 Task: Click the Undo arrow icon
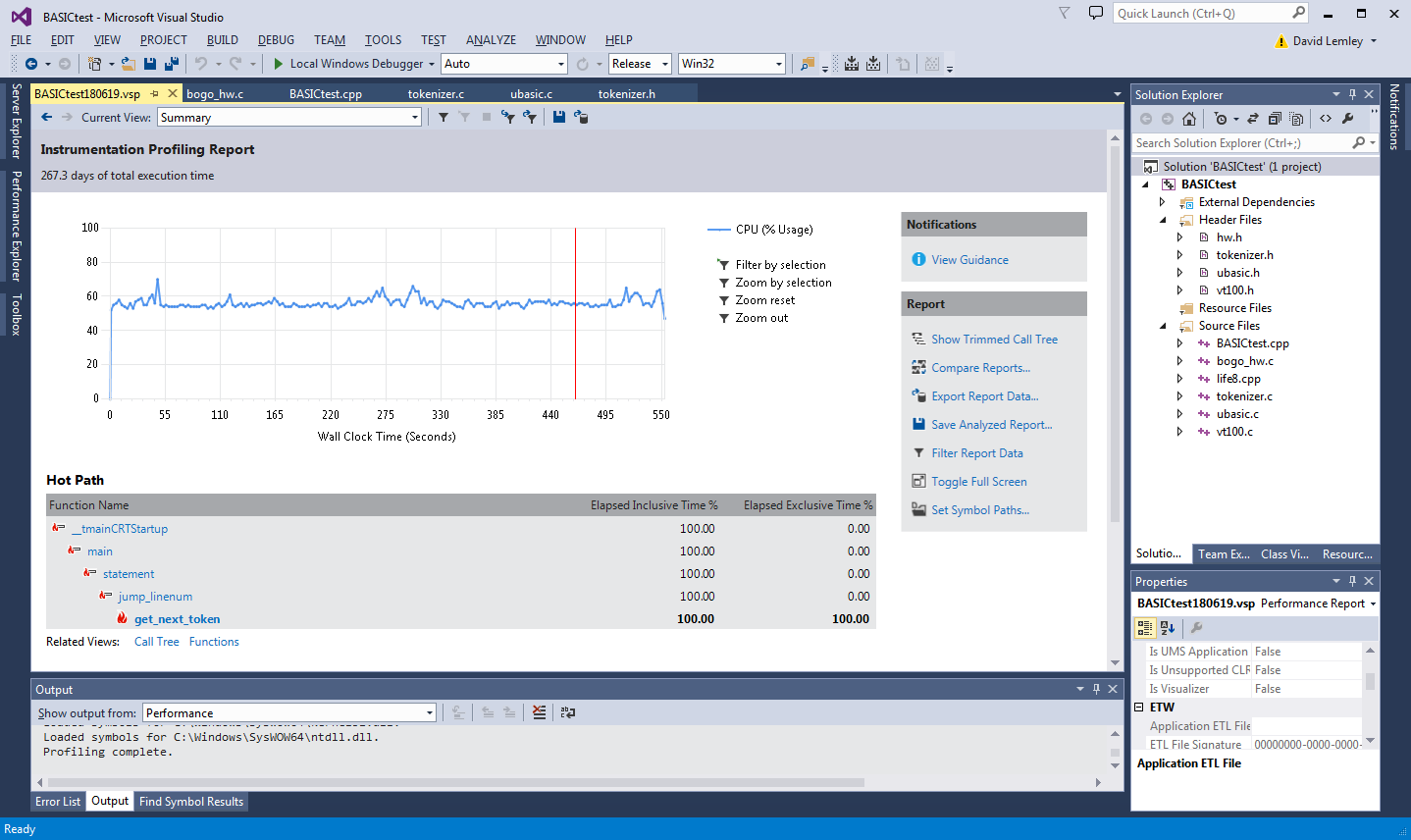(x=200, y=64)
